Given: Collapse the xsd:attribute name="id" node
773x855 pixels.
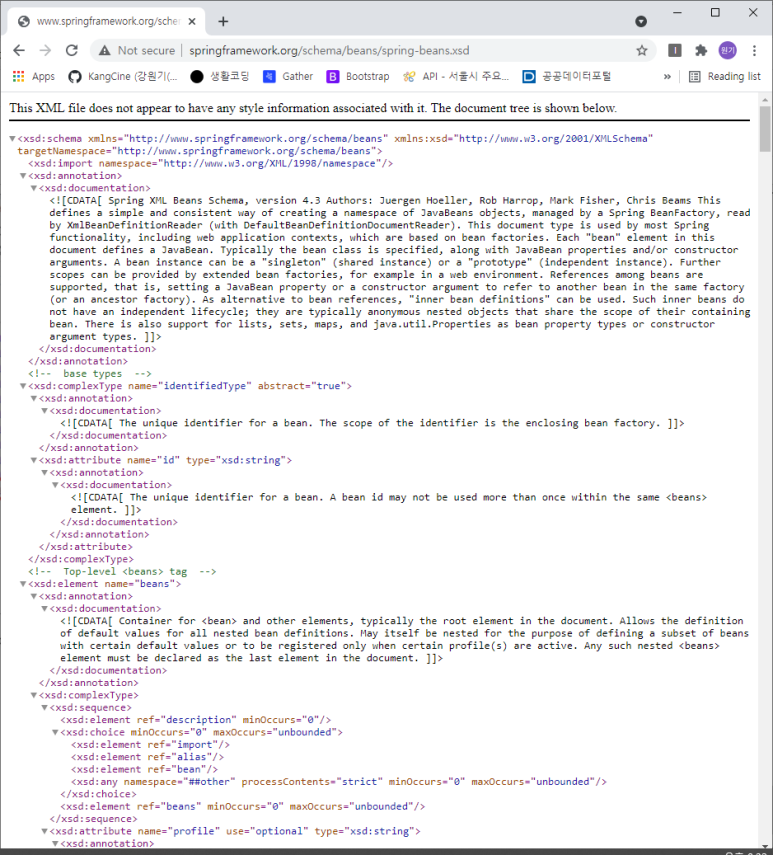Looking at the screenshot, I should [34, 460].
